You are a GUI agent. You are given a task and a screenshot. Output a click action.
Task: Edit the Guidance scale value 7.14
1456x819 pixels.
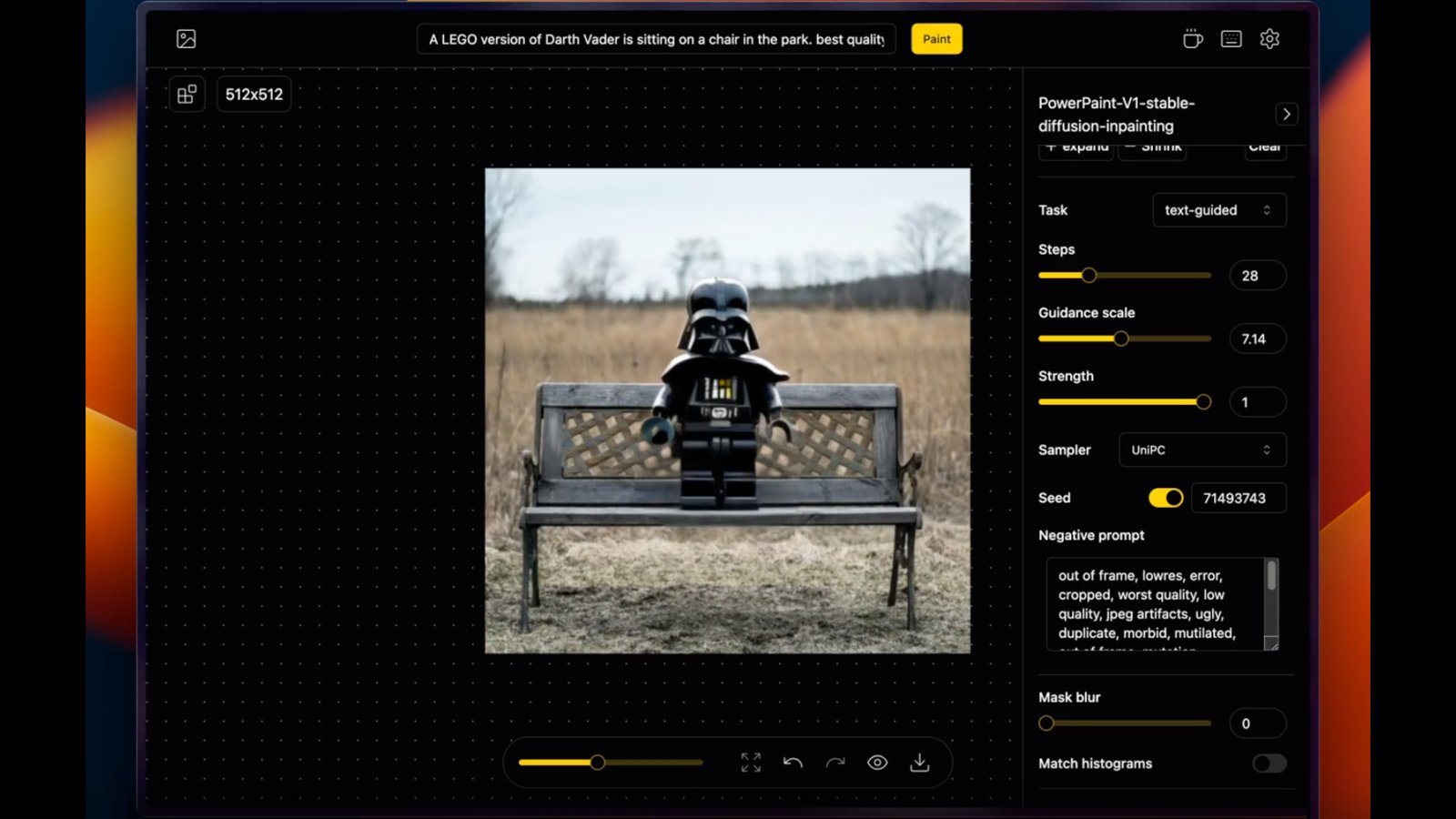coord(1258,339)
